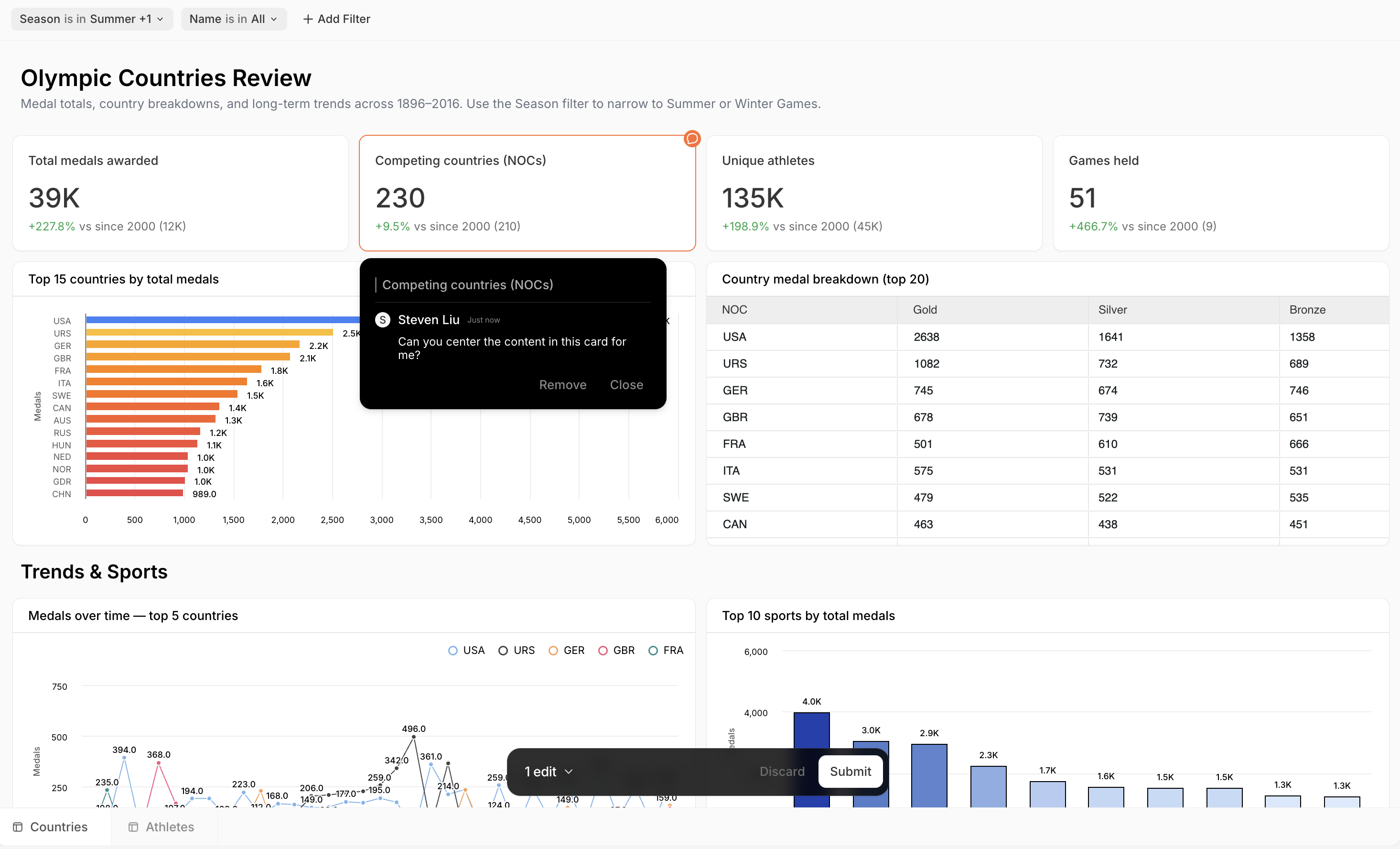The height and width of the screenshot is (849, 1400).
Task: Sort by the Bronze column header
Action: click(1334, 310)
